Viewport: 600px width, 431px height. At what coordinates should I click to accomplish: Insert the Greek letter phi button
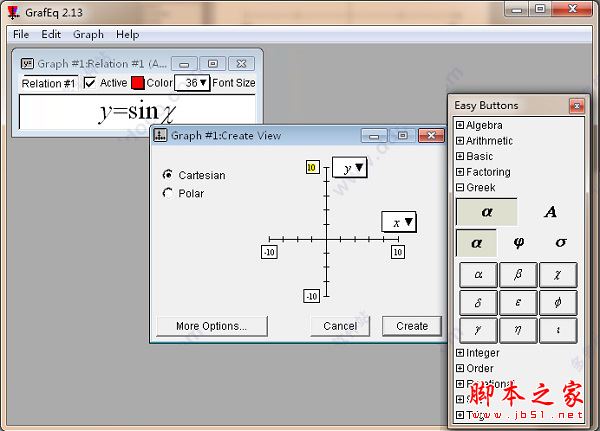point(558,302)
